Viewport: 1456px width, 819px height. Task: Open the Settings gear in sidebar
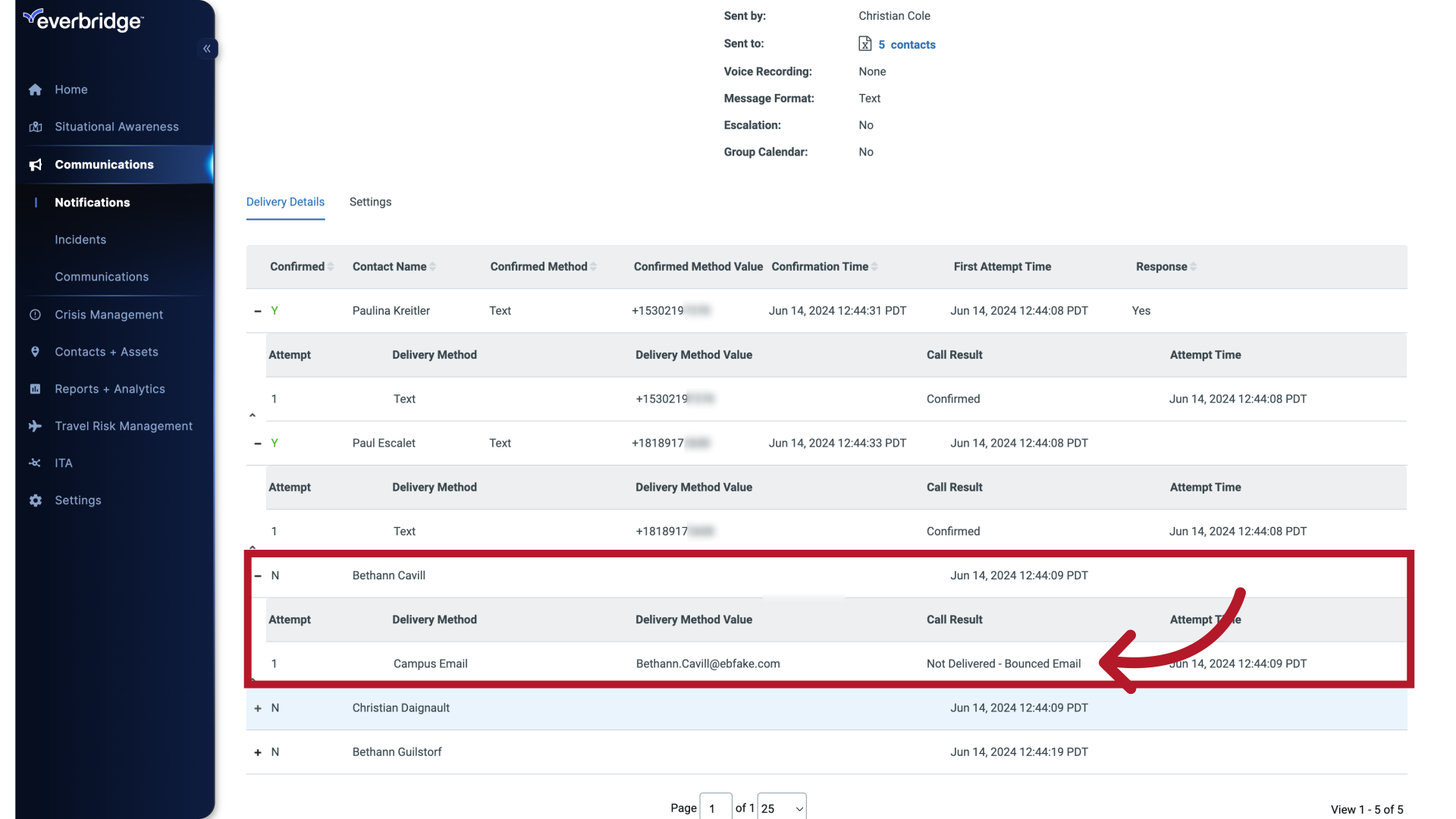click(36, 500)
